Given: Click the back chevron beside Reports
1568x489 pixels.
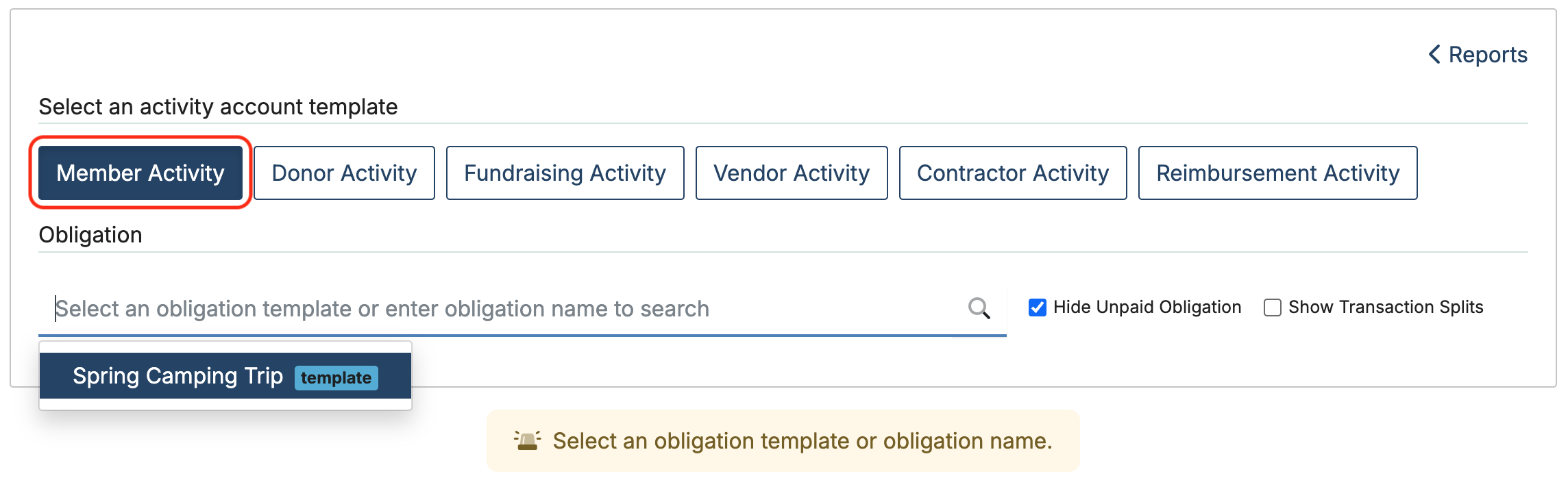Looking at the screenshot, I should [x=1434, y=55].
